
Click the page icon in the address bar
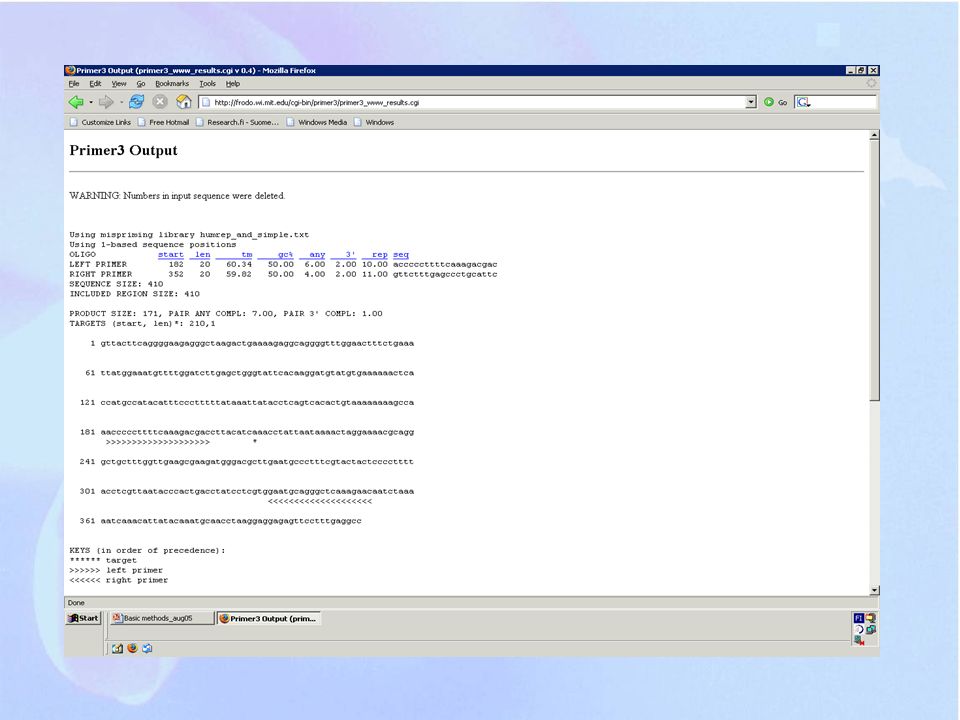pyautogui.click(x=206, y=102)
